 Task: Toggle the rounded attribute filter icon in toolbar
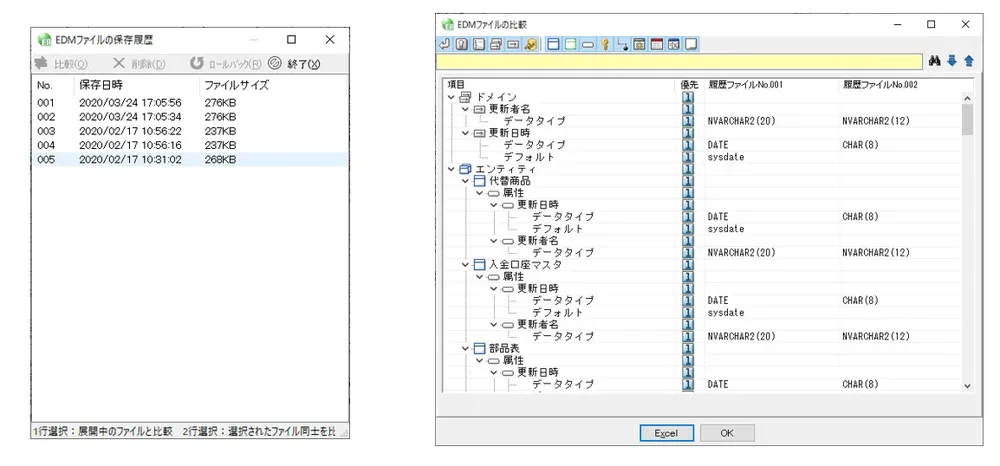(x=588, y=44)
